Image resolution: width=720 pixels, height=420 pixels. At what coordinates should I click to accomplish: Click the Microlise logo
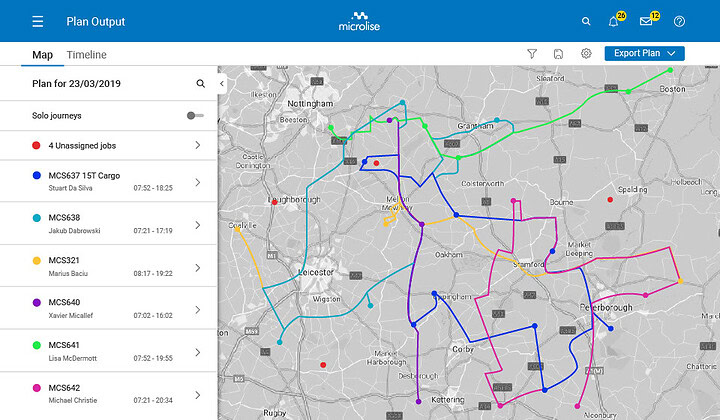coord(359,21)
